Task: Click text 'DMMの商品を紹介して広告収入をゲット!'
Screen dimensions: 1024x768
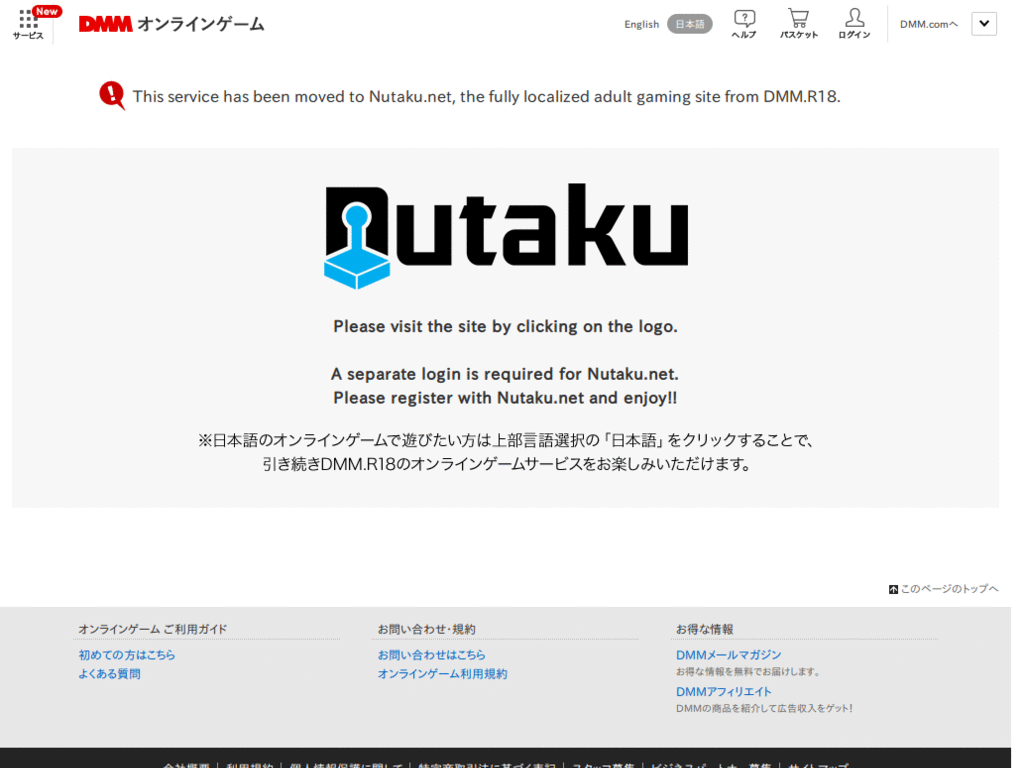Action: [764, 708]
